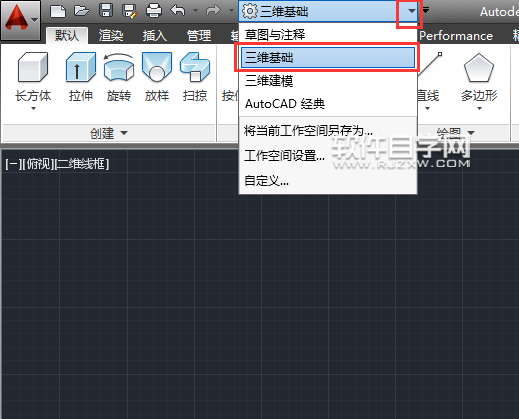Select the Extrude (拉伸) tool
This screenshot has height=419, width=519.
coord(81,77)
